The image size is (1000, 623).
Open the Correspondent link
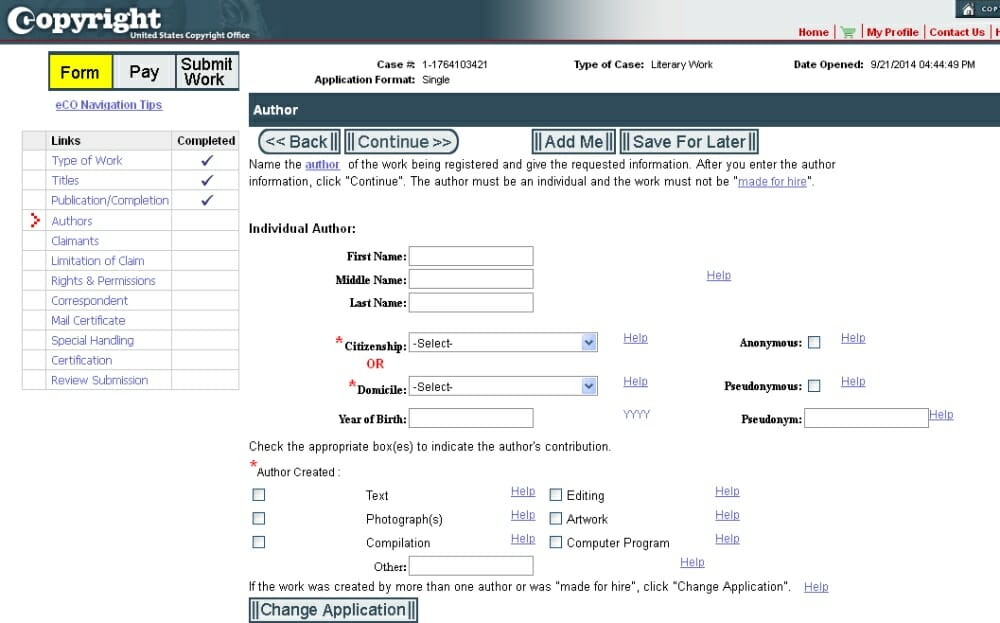coord(89,300)
